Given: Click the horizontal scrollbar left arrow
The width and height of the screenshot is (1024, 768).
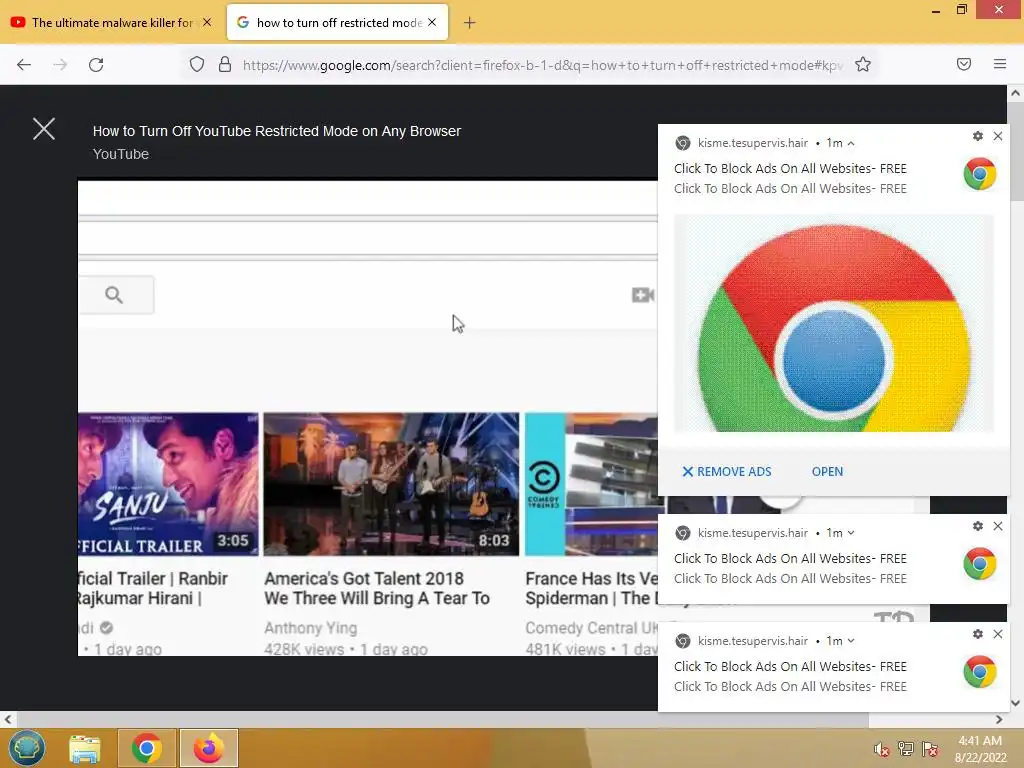Looking at the screenshot, I should (x=7, y=720).
